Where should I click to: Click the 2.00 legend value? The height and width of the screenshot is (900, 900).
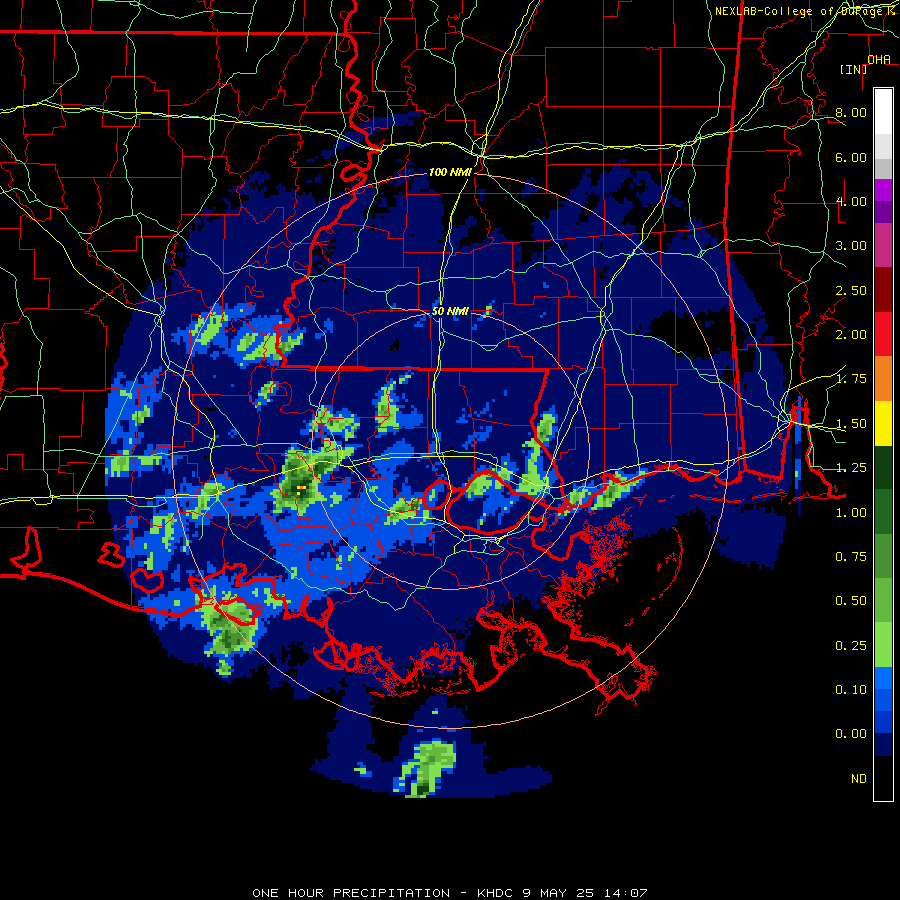click(x=851, y=335)
